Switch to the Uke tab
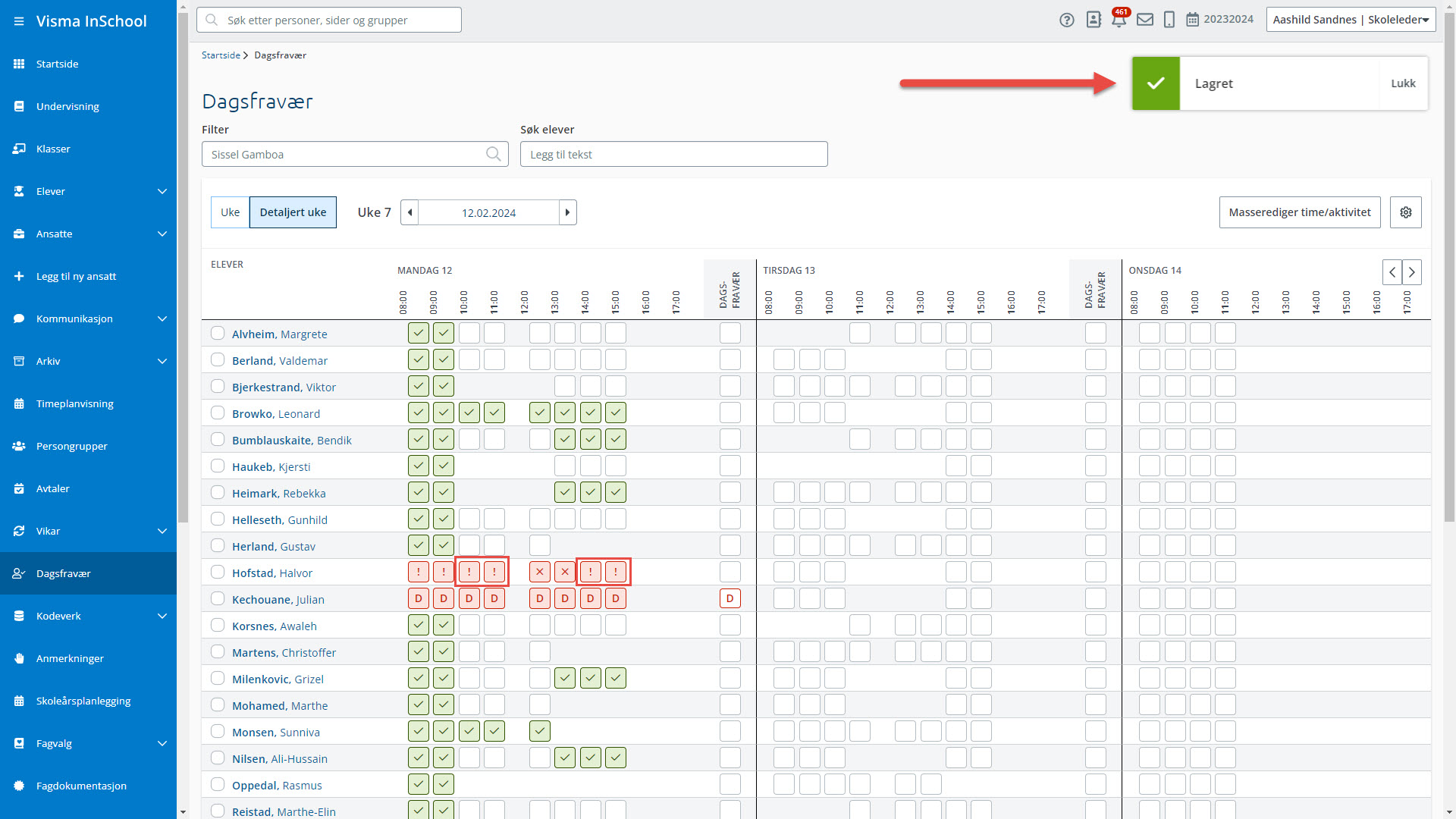1456x819 pixels. tap(230, 212)
